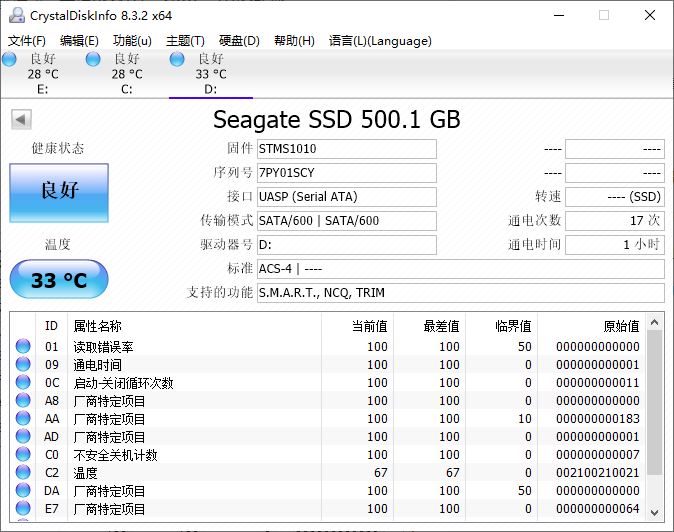Click the transfer mode field SATA/600 | SATA/600
The height and width of the screenshot is (532, 674).
point(347,221)
